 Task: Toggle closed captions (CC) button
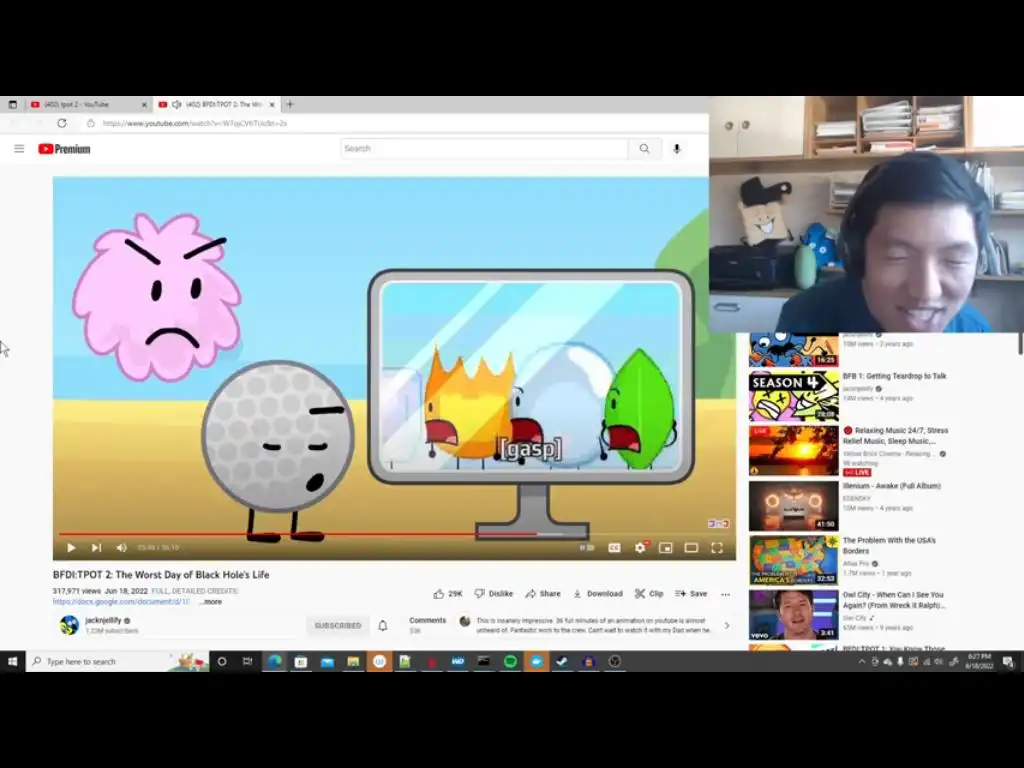(614, 548)
